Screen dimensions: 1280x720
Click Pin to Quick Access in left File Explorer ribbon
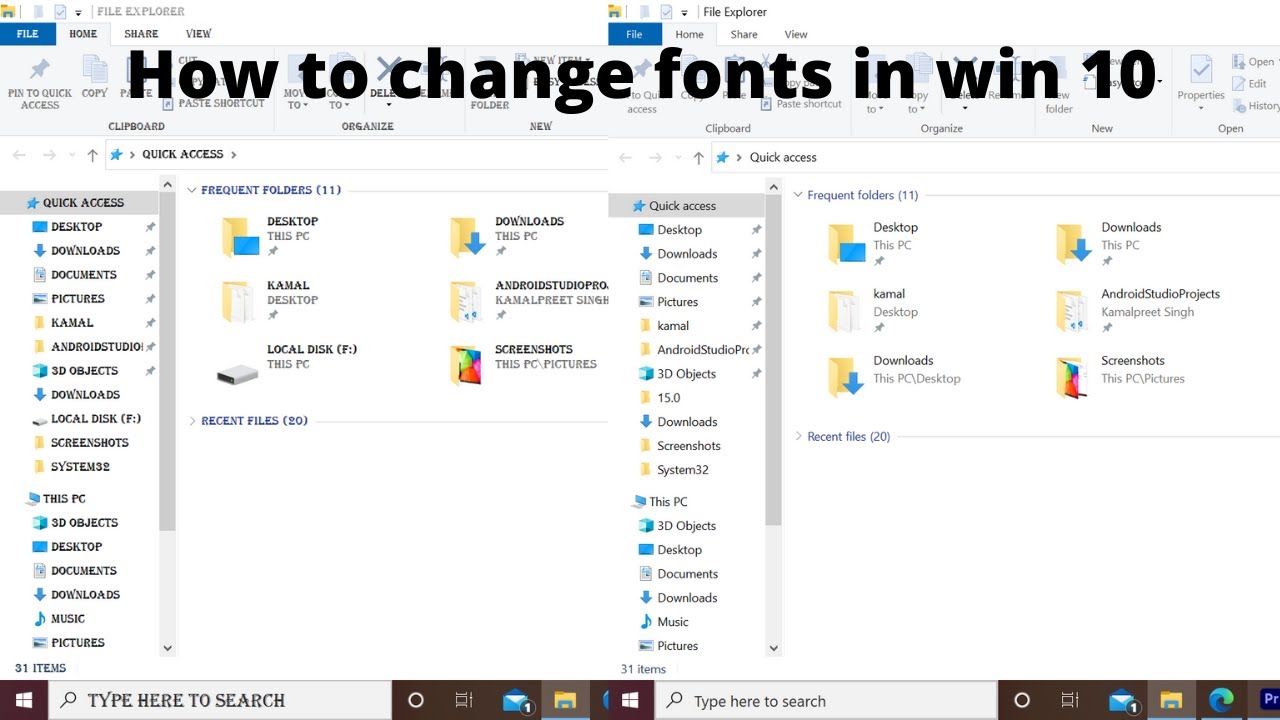click(40, 84)
